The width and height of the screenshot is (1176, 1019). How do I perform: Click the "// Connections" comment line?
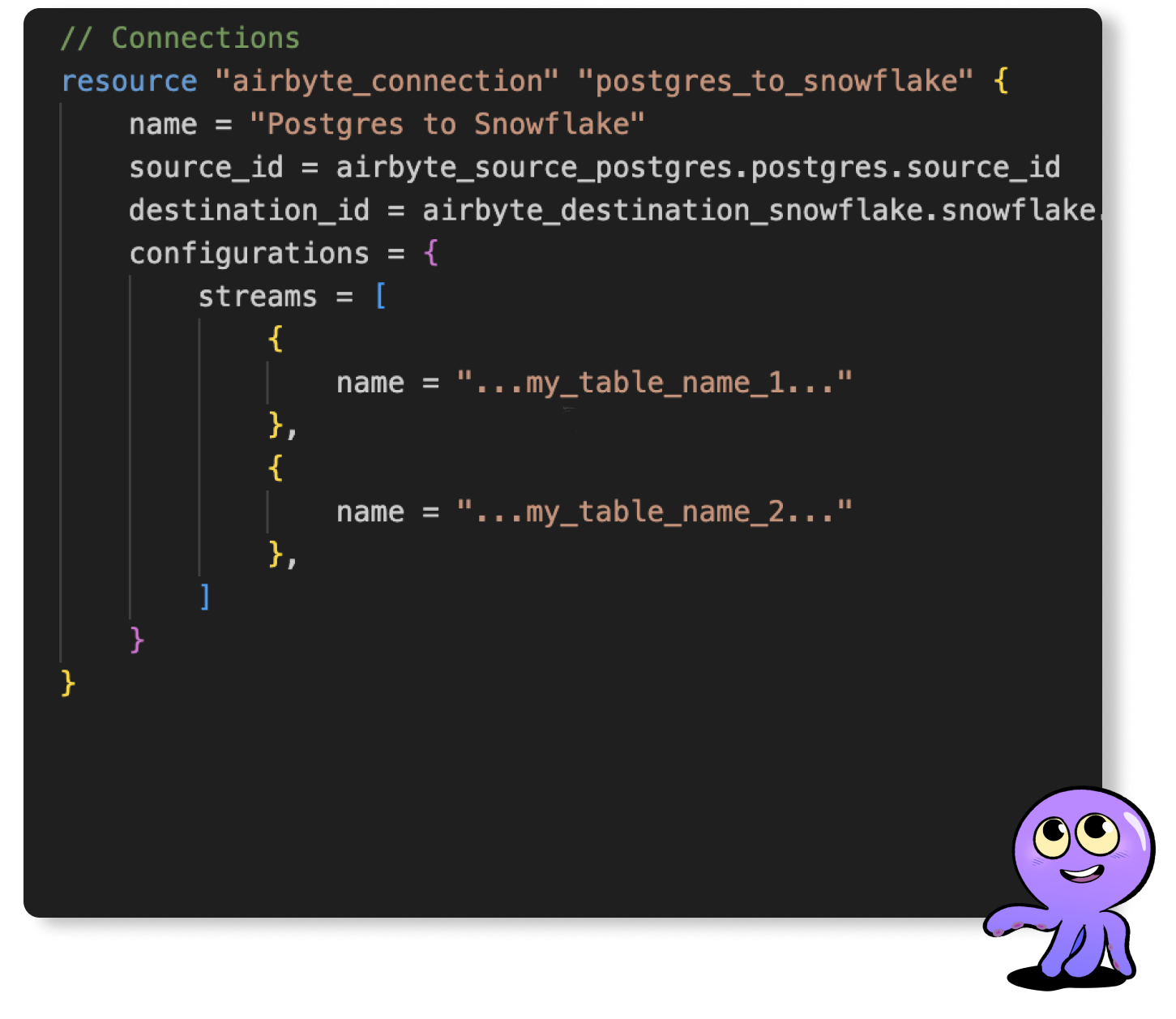180,38
